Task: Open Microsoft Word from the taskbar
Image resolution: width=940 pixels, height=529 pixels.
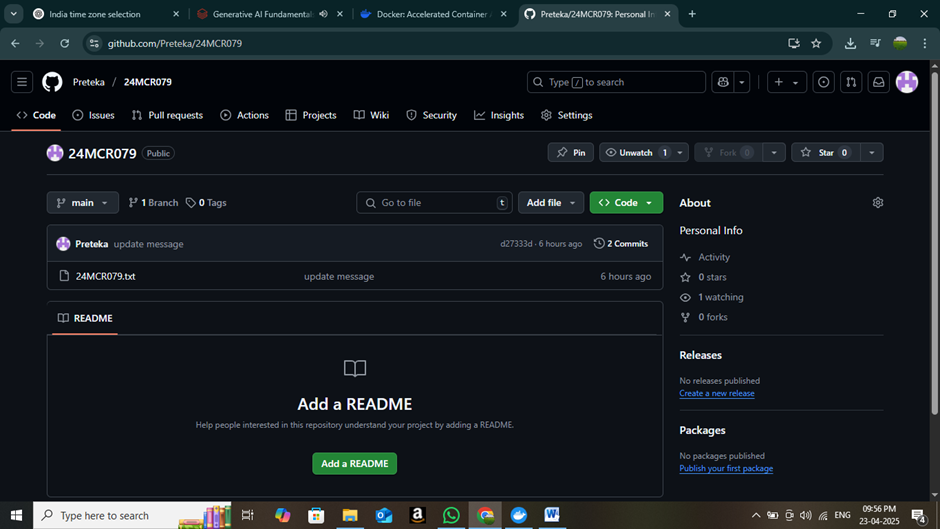Action: [x=552, y=515]
